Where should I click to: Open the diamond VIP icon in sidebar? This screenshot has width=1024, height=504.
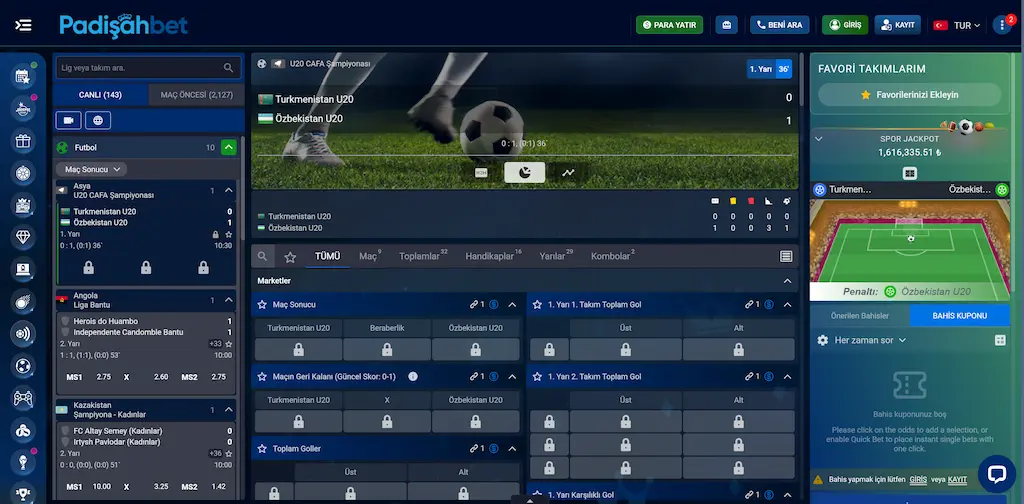coord(24,237)
